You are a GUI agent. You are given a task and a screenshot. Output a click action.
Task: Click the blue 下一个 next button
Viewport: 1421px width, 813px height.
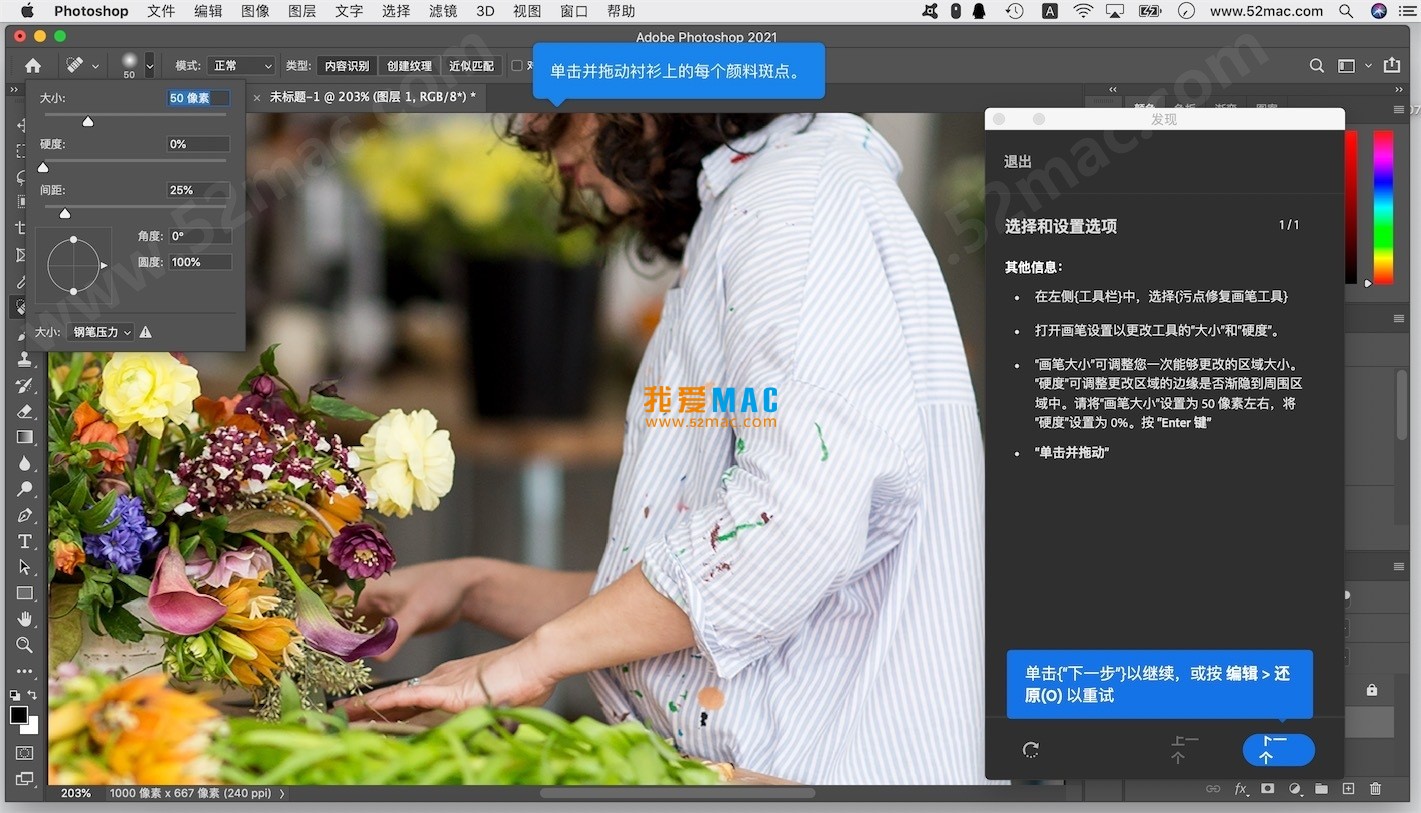(x=1278, y=750)
